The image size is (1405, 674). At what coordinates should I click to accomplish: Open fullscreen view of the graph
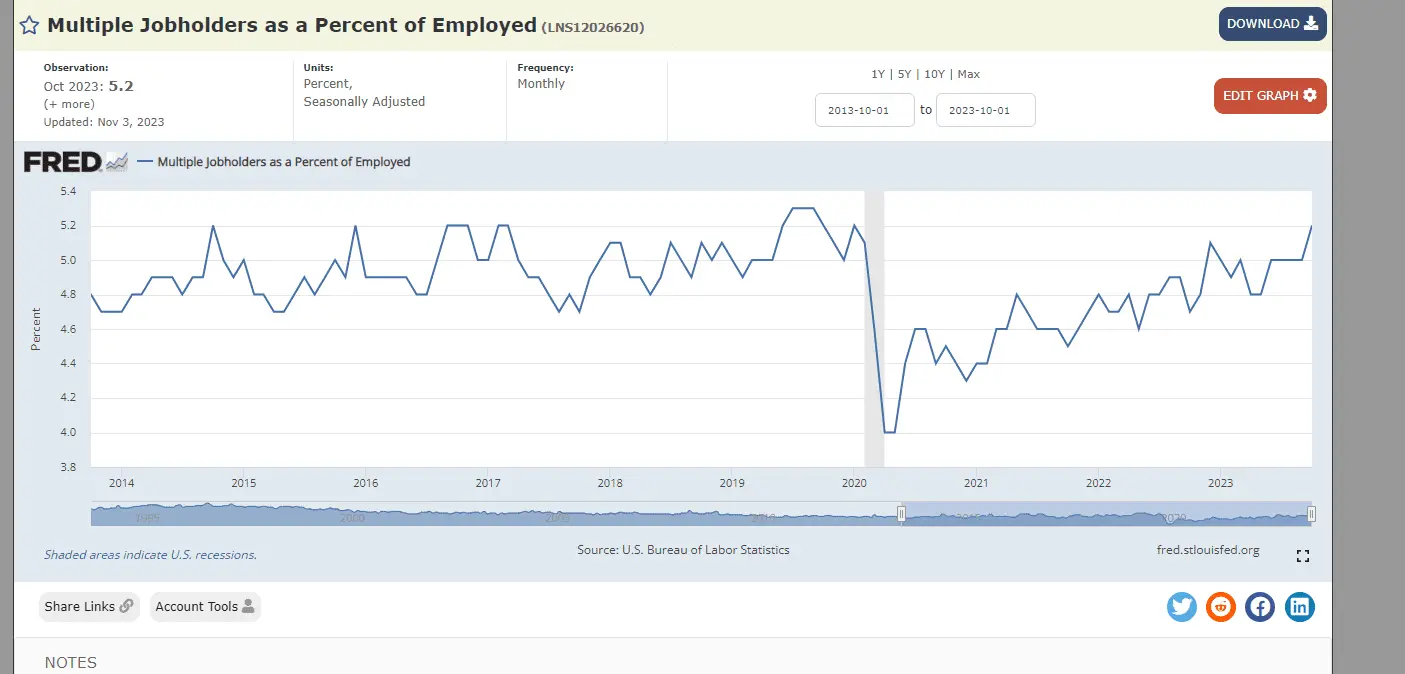click(1302, 556)
